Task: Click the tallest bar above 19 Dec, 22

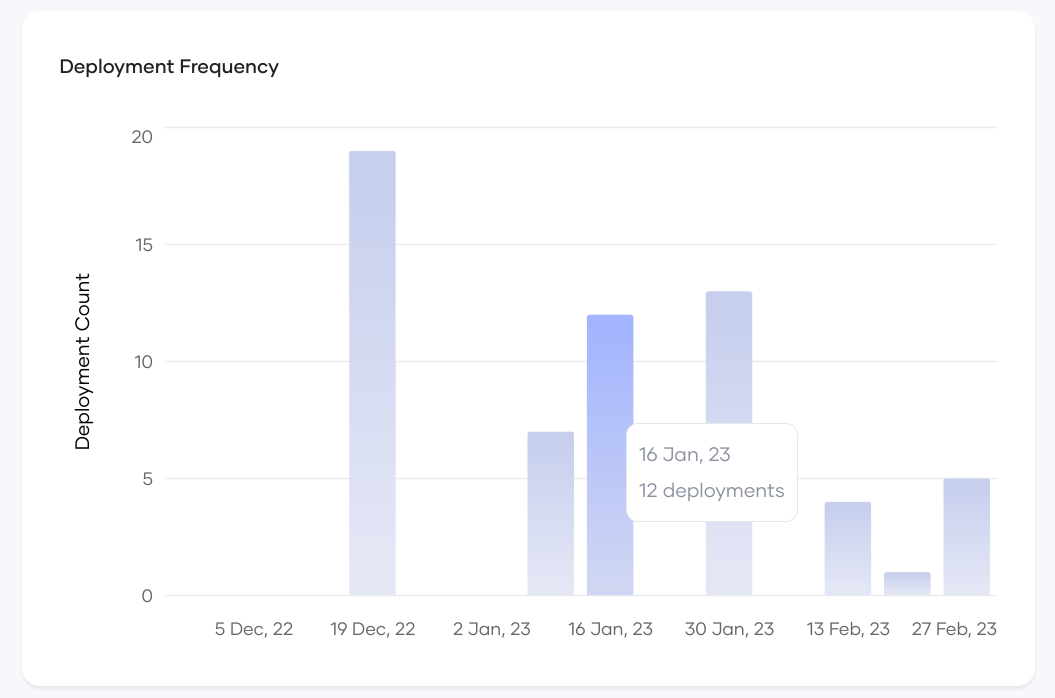Action: pos(372,373)
